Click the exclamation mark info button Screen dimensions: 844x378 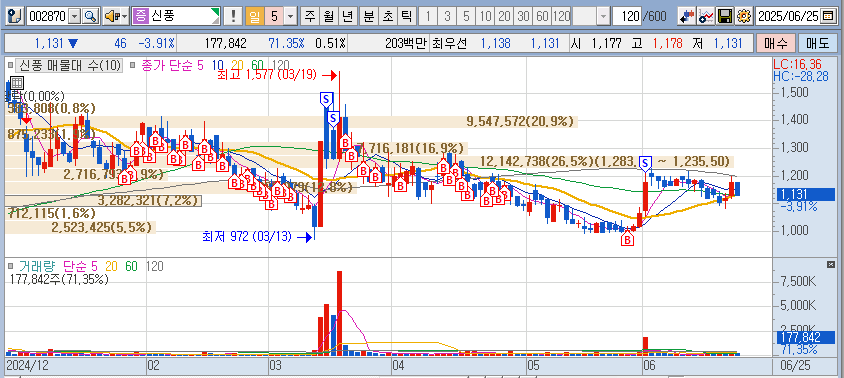(233, 16)
